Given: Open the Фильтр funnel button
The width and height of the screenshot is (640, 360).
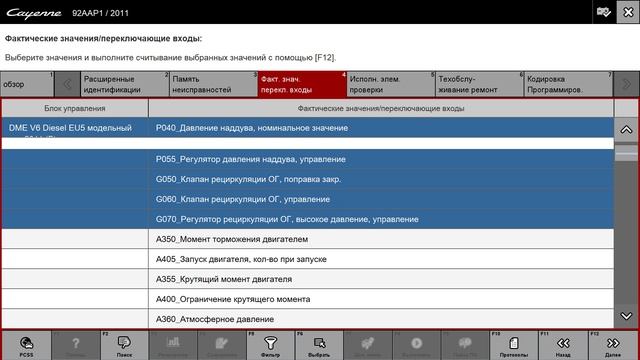Looking at the screenshot, I should point(271,345).
